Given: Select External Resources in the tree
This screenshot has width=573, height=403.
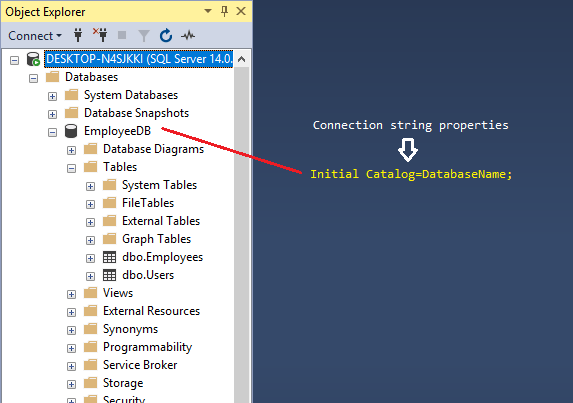Looking at the screenshot, I should [151, 311].
